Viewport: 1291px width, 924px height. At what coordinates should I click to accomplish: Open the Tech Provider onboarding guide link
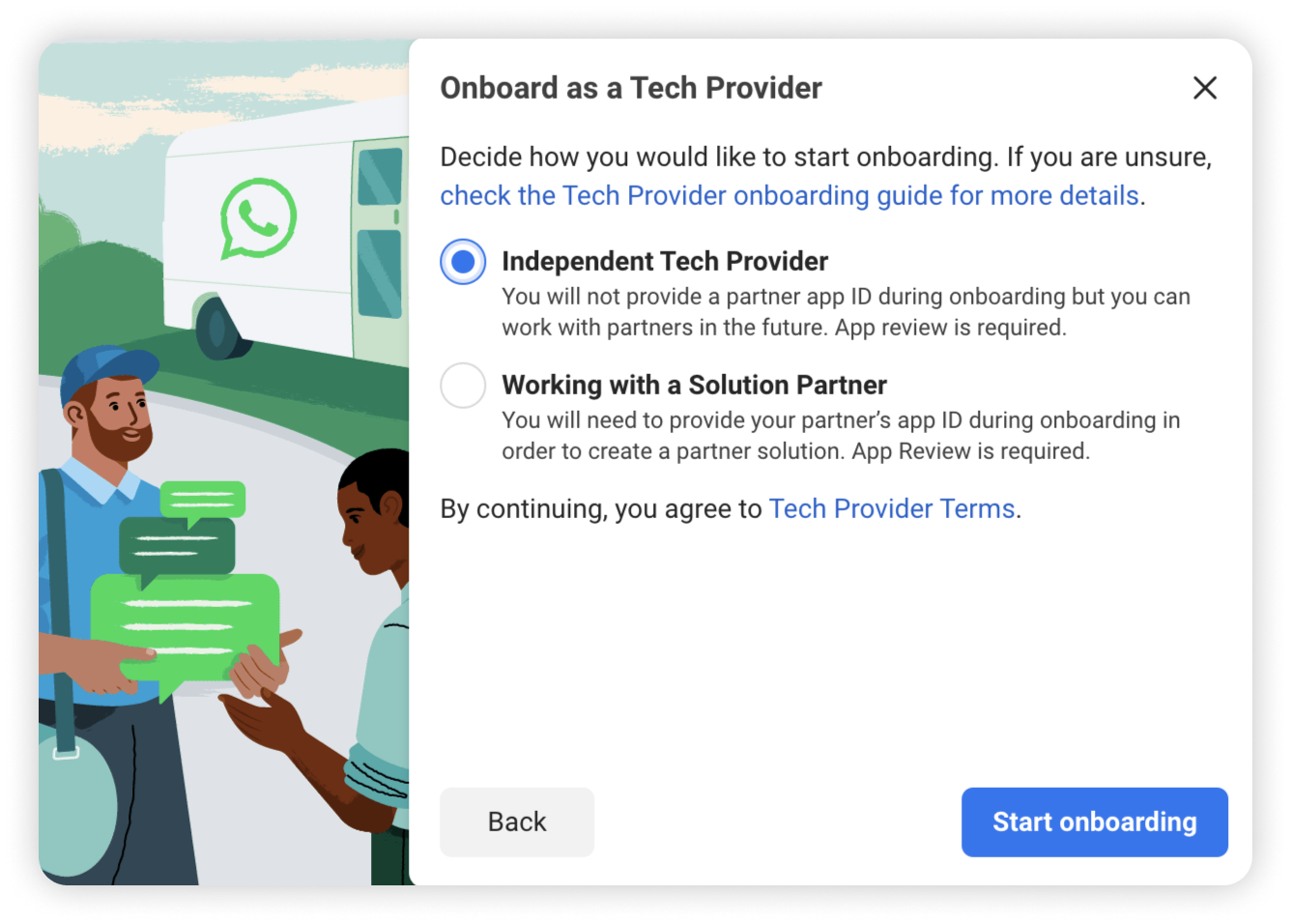(789, 195)
